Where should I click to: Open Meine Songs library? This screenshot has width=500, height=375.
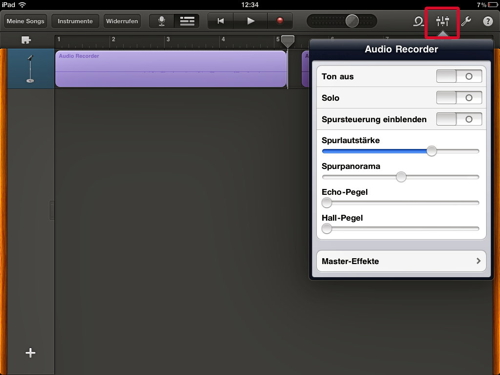25,21
